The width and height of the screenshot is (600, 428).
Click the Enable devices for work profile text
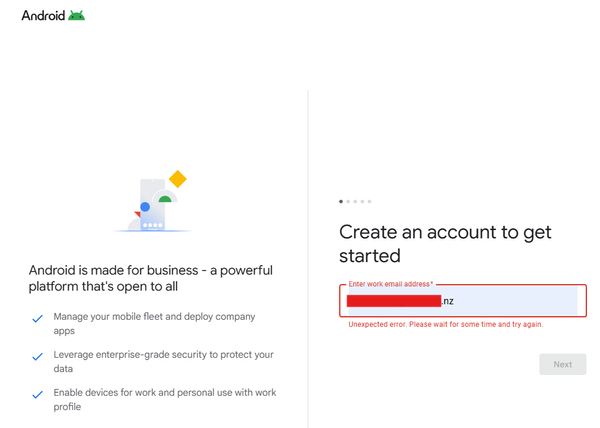pyautogui.click(x=165, y=399)
